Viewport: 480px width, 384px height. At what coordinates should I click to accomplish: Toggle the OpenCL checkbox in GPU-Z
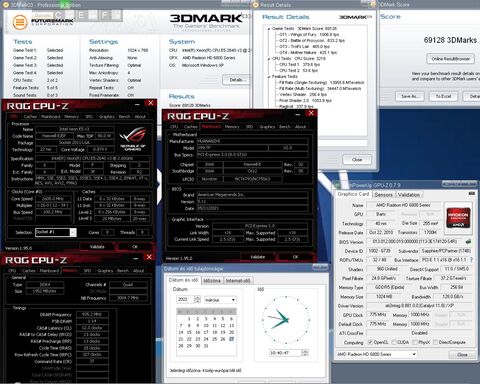tap(370, 342)
